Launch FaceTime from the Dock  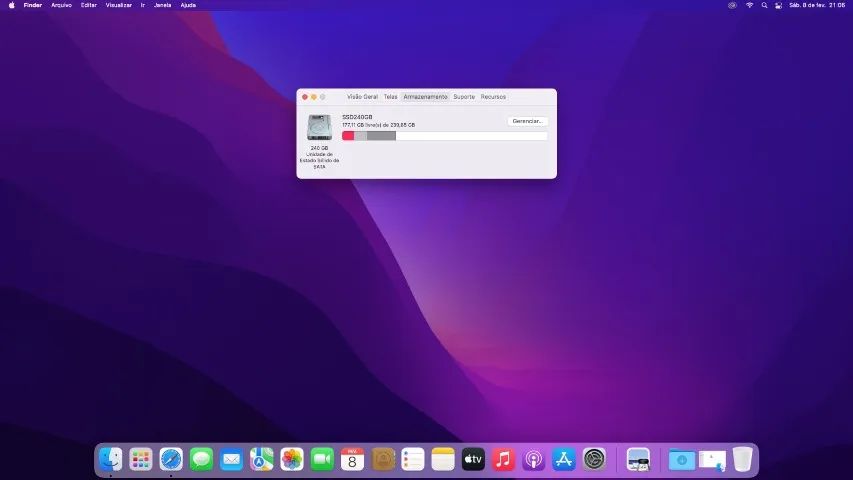pyautogui.click(x=322, y=459)
